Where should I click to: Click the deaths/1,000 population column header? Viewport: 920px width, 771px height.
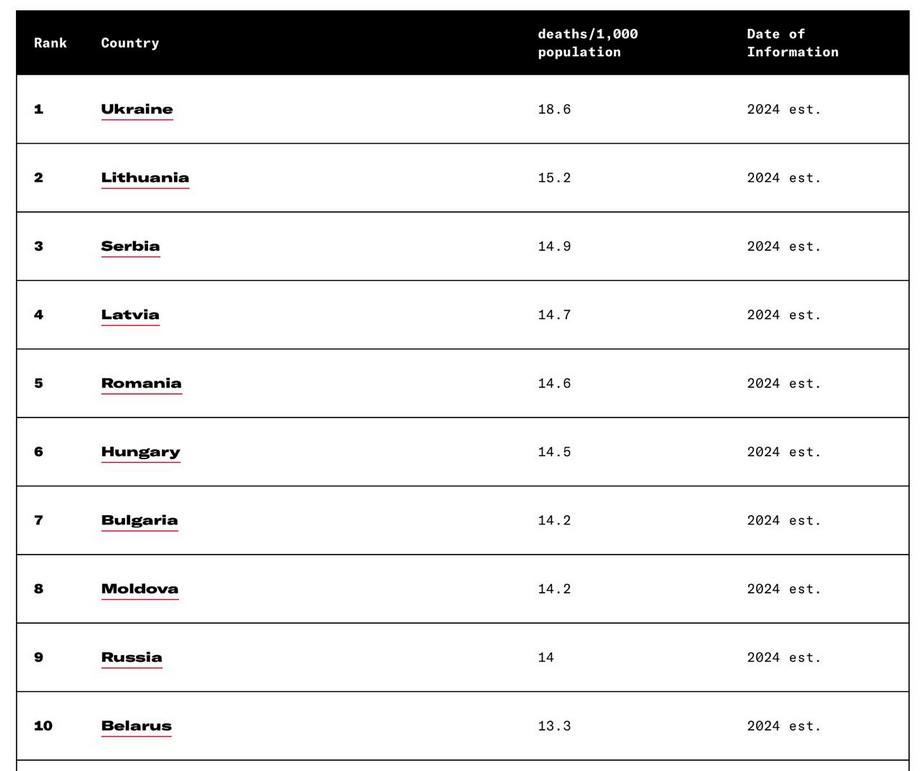tap(588, 43)
